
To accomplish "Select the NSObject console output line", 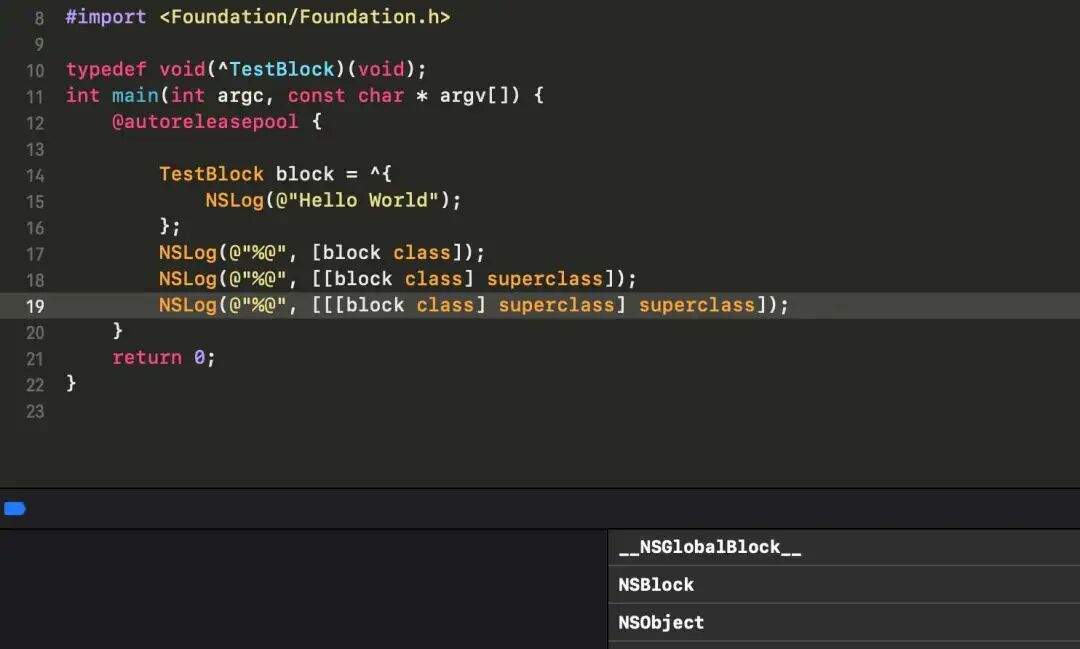I will 844,623.
